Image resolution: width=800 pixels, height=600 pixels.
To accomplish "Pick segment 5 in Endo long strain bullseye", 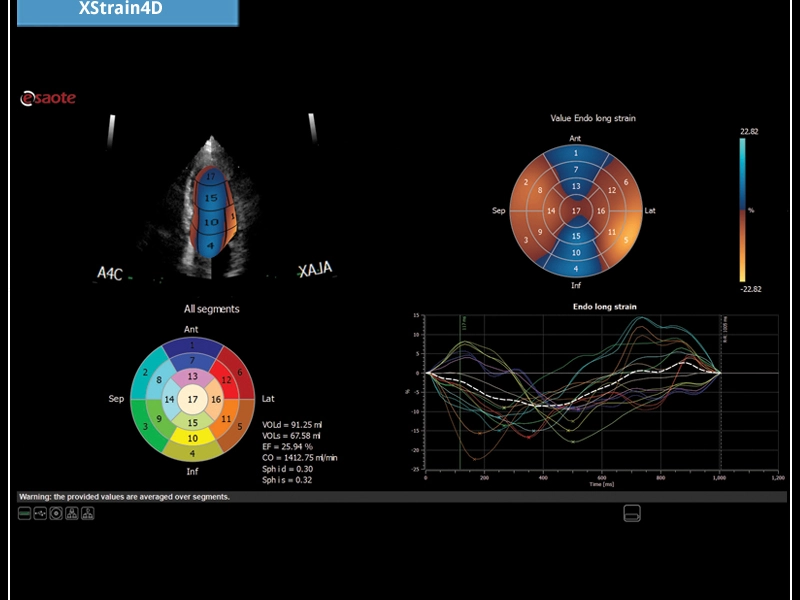I will pyautogui.click(x=626, y=240).
